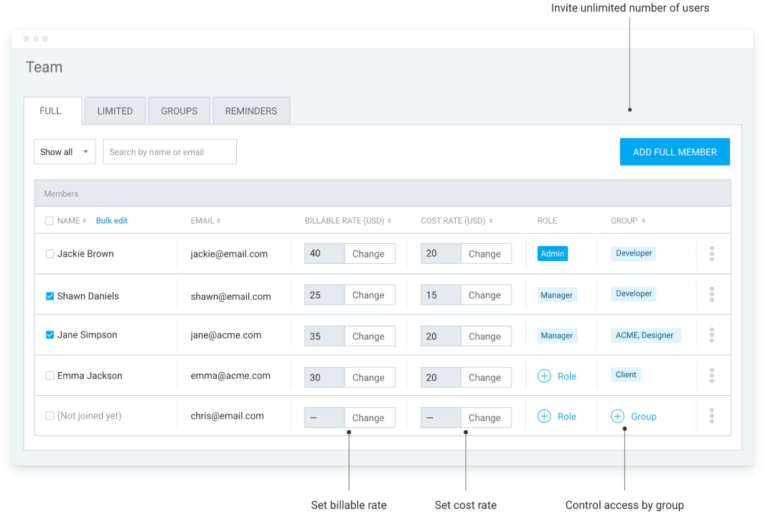Check the box next to Jackie Brown
The height and width of the screenshot is (512, 768).
click(x=50, y=254)
